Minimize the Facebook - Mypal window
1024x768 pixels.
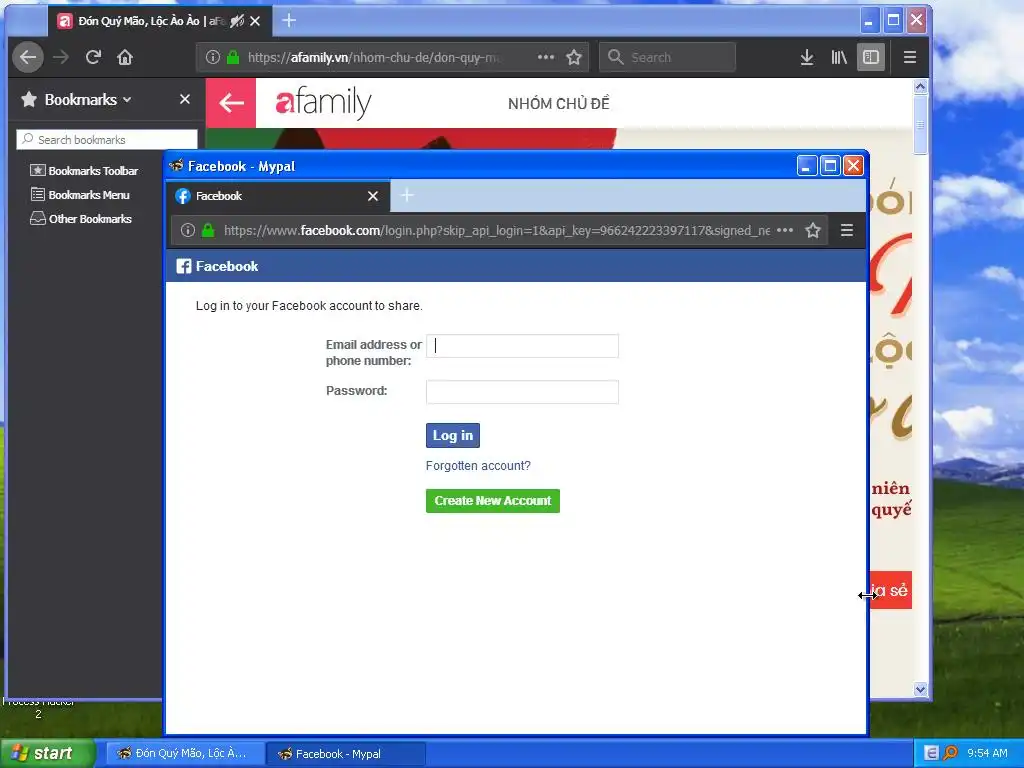click(x=807, y=166)
